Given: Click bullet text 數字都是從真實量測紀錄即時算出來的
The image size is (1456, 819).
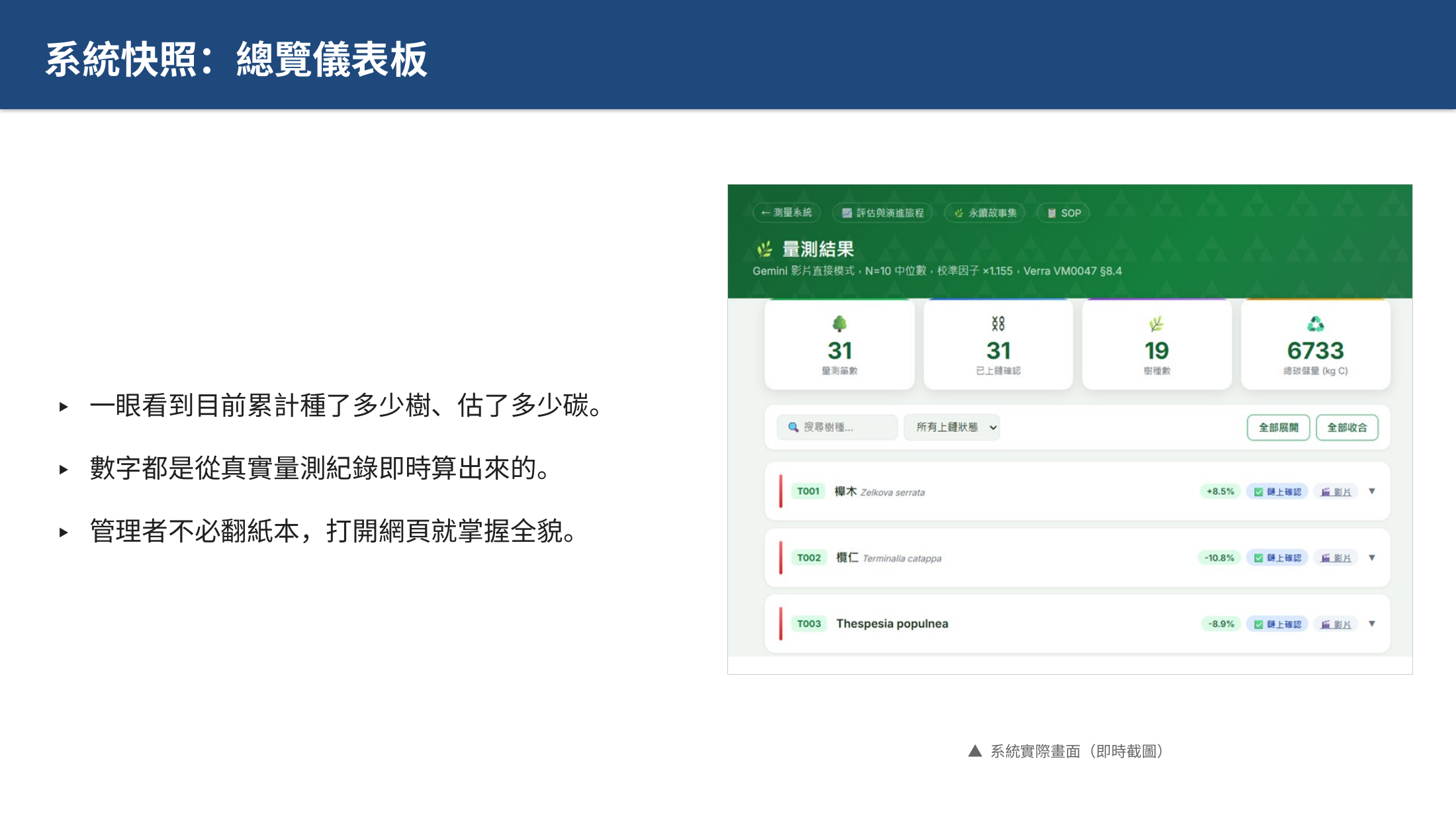Looking at the screenshot, I should point(320,468).
